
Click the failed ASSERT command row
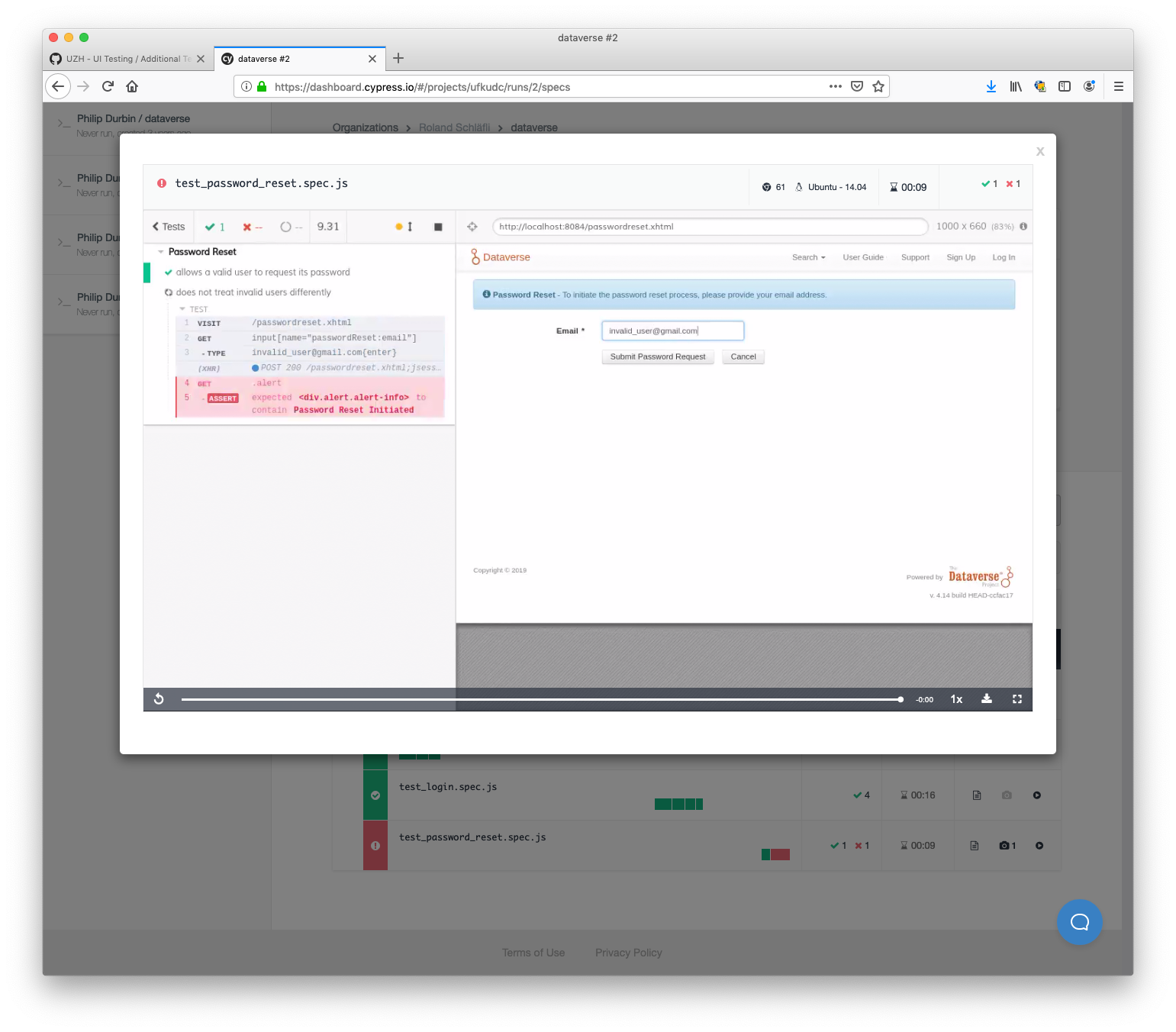(x=310, y=404)
